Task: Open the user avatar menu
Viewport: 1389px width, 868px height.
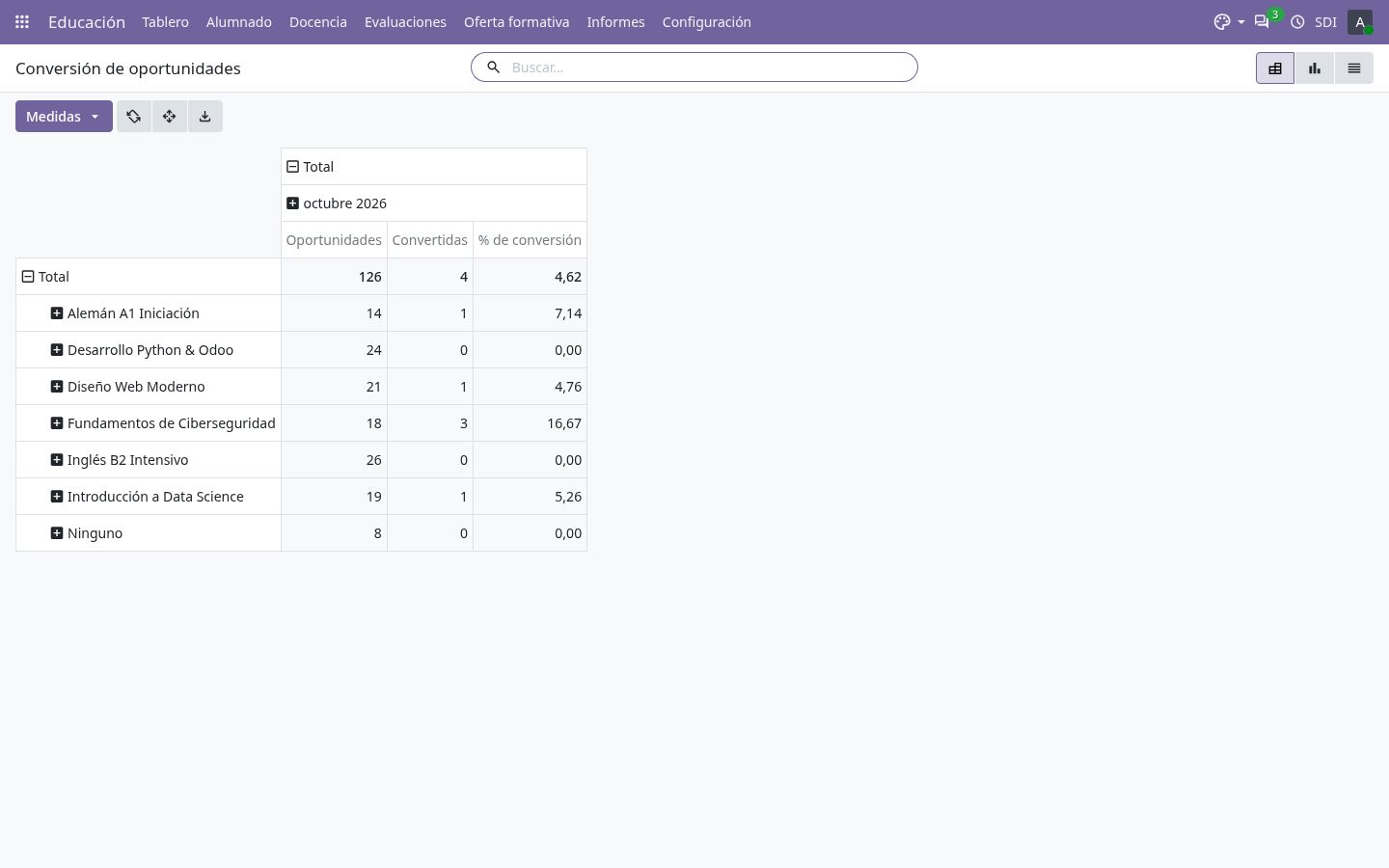Action: point(1360,21)
